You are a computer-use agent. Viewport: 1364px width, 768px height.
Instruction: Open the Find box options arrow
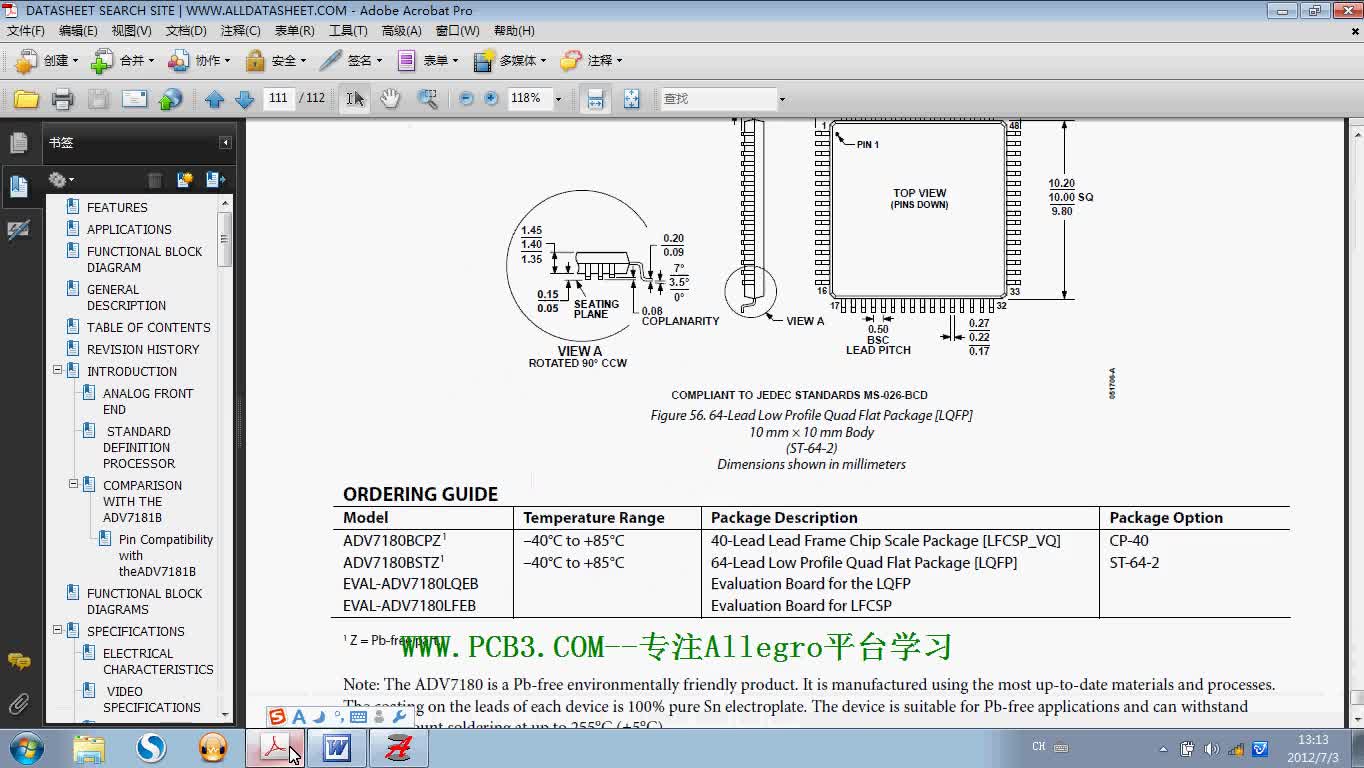782,99
